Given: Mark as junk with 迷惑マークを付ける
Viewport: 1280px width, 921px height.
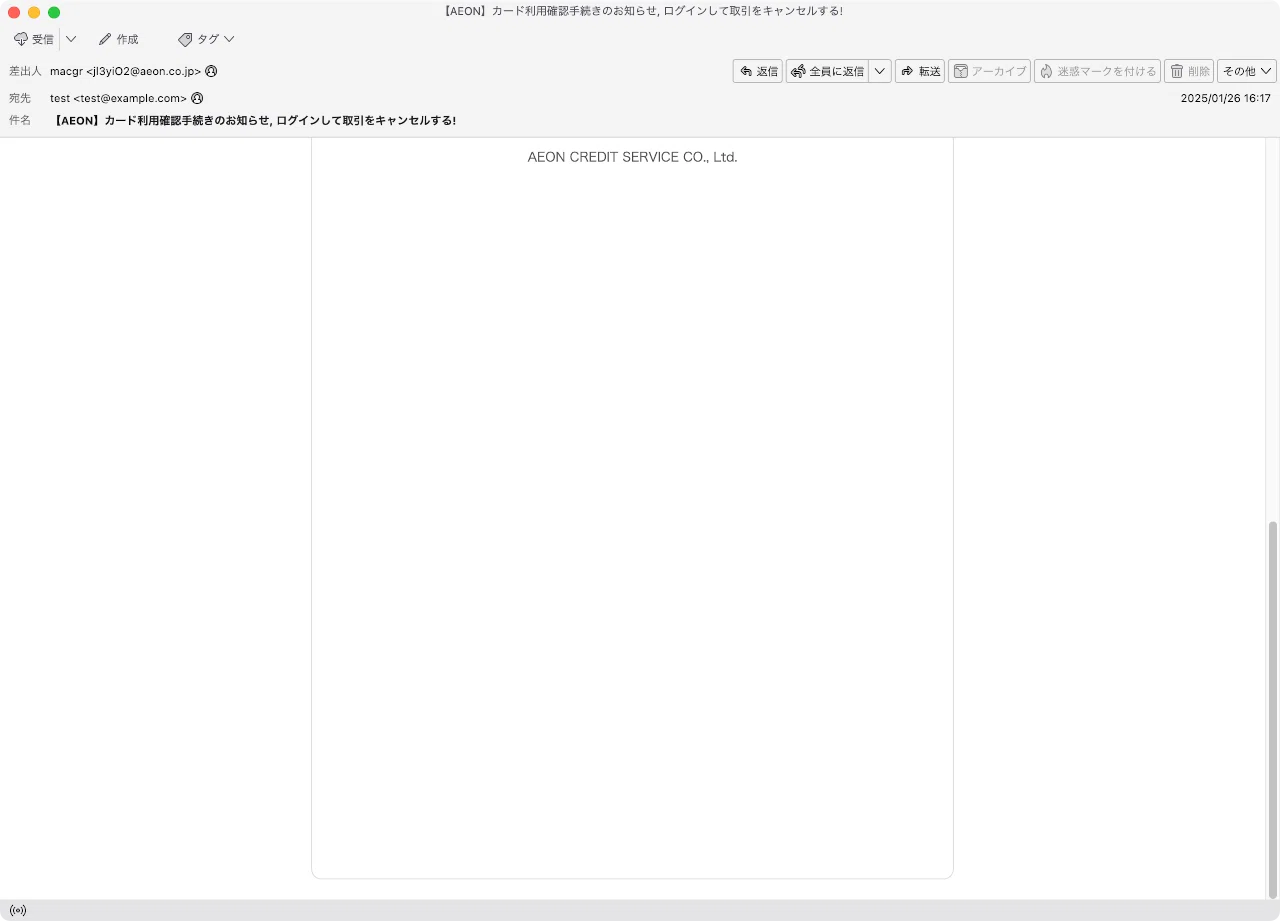Looking at the screenshot, I should point(1097,71).
